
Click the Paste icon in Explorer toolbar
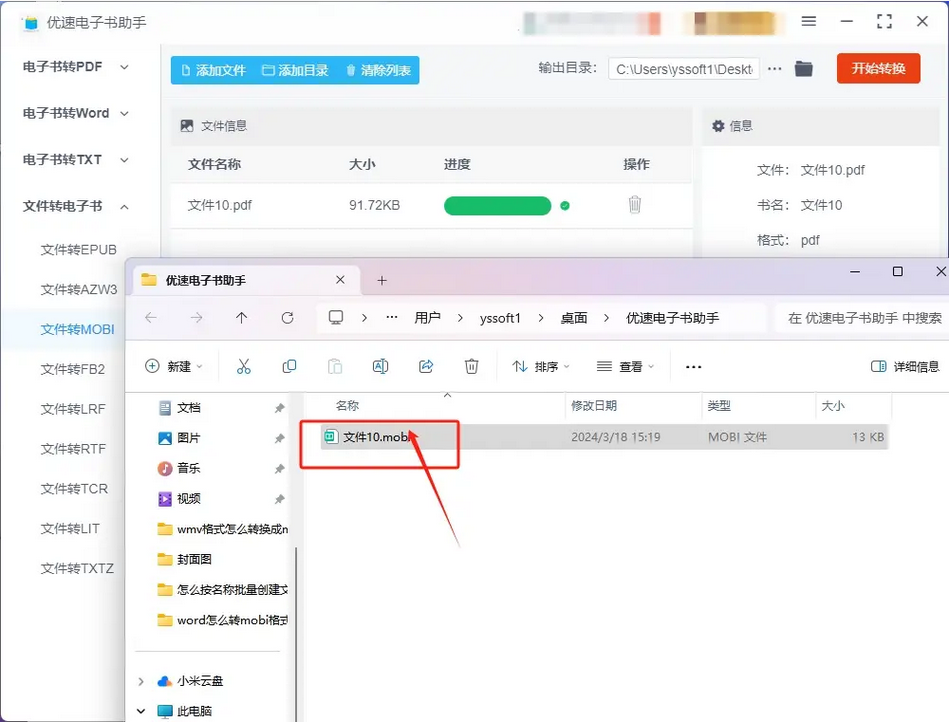pos(335,366)
